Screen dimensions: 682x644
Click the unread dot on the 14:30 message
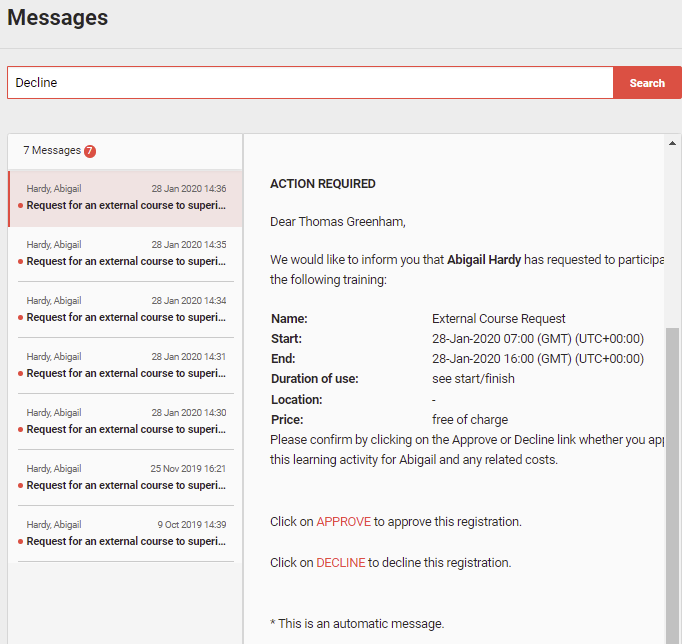(20, 430)
